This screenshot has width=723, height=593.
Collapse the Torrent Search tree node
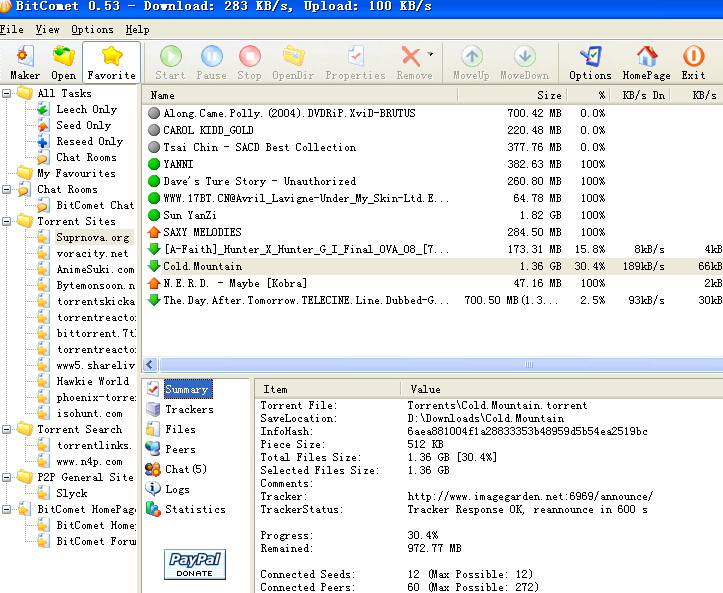point(6,429)
